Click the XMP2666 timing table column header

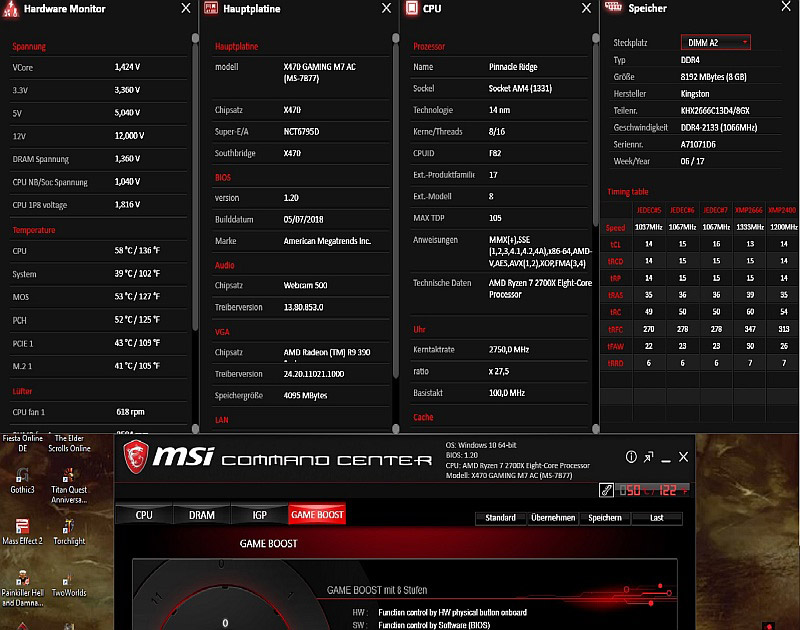748,210
